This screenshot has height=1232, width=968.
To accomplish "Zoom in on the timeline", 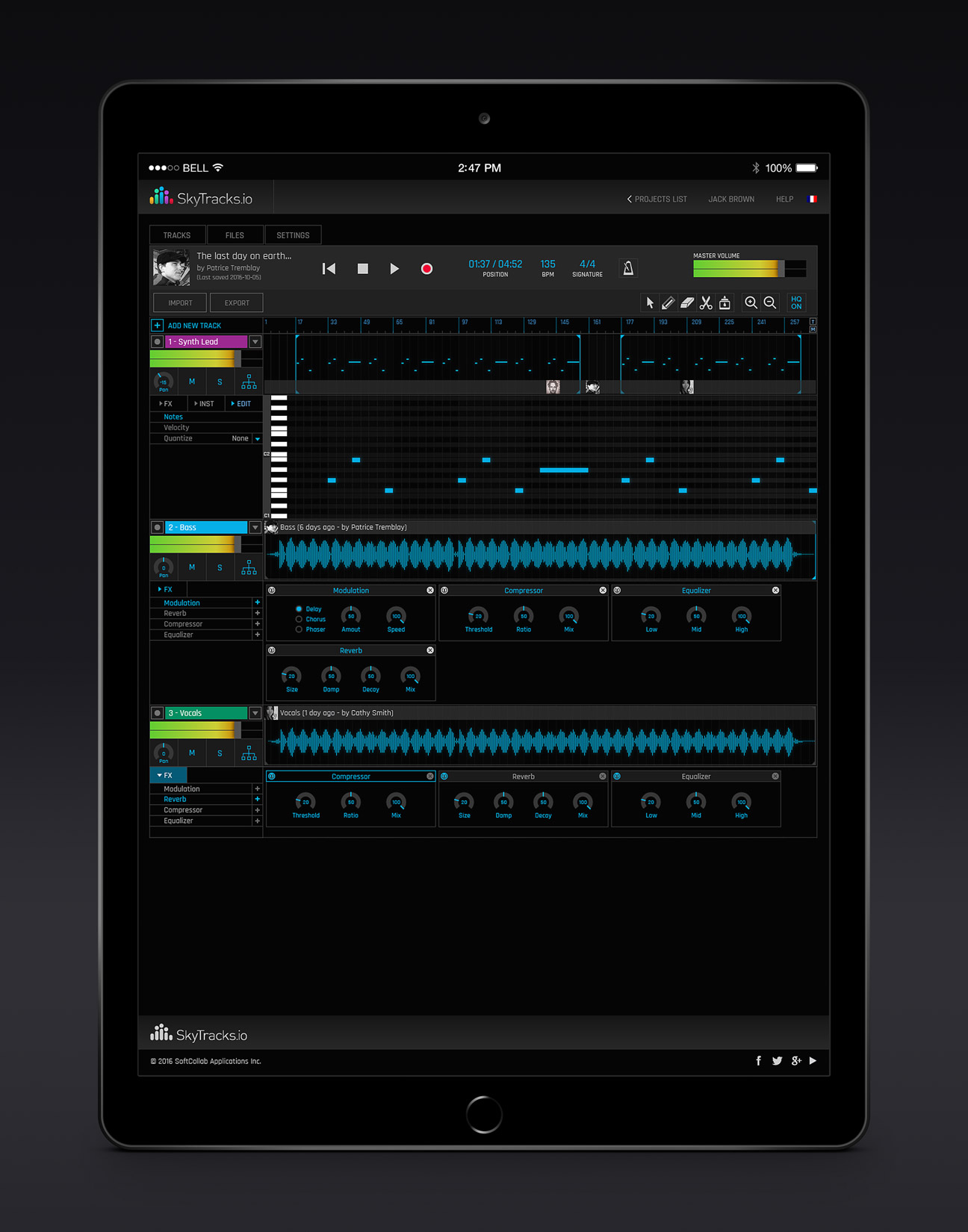I will [751, 302].
